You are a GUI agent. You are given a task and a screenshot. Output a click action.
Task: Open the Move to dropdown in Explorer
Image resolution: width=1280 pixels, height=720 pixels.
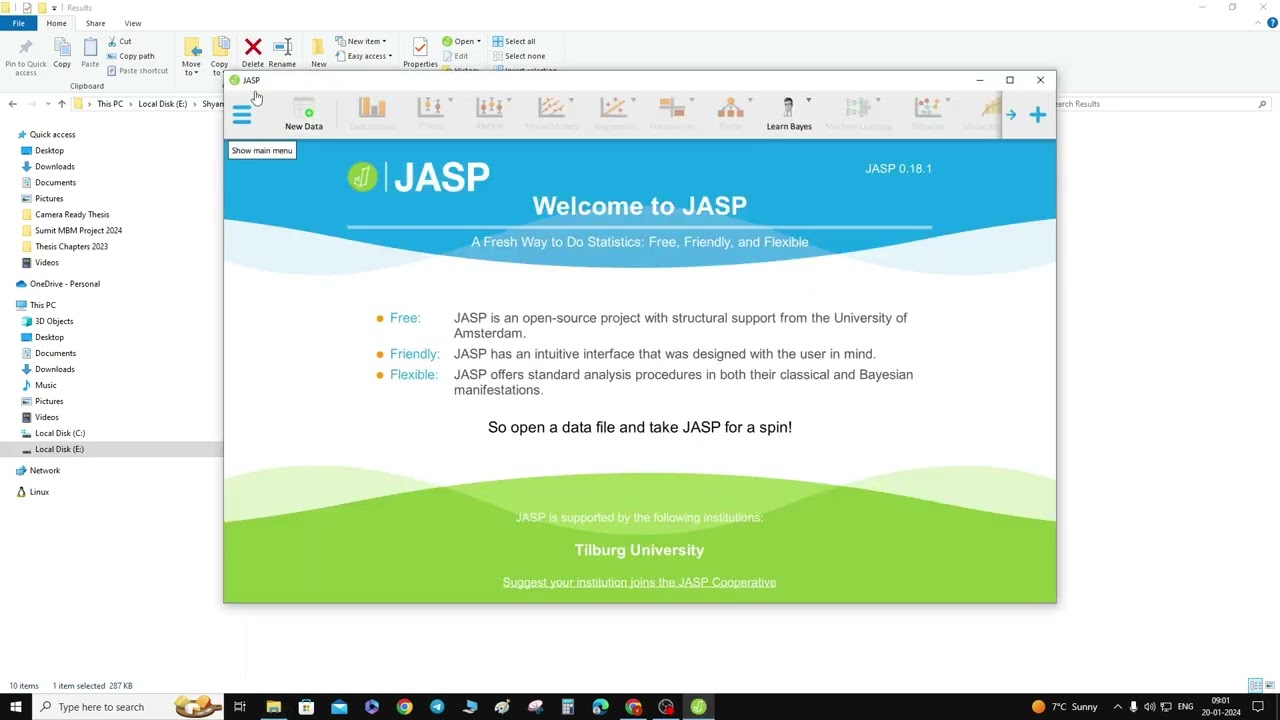(x=191, y=57)
